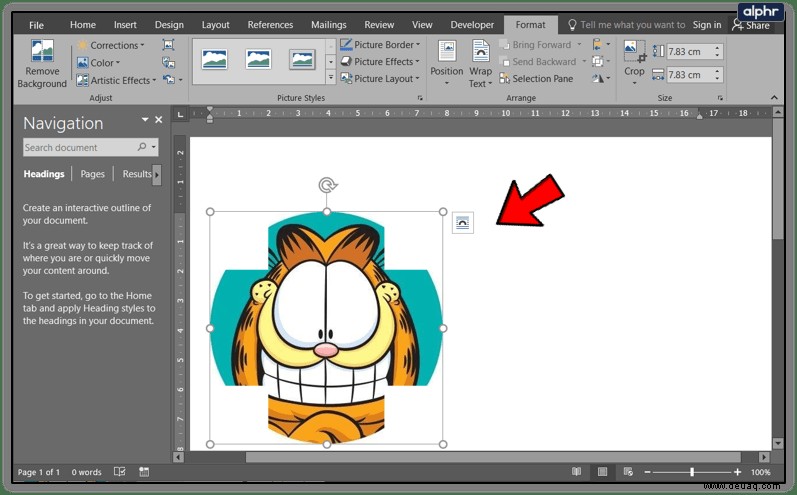Switch to Print Layout view
This screenshot has height=495, width=797.
[602, 472]
